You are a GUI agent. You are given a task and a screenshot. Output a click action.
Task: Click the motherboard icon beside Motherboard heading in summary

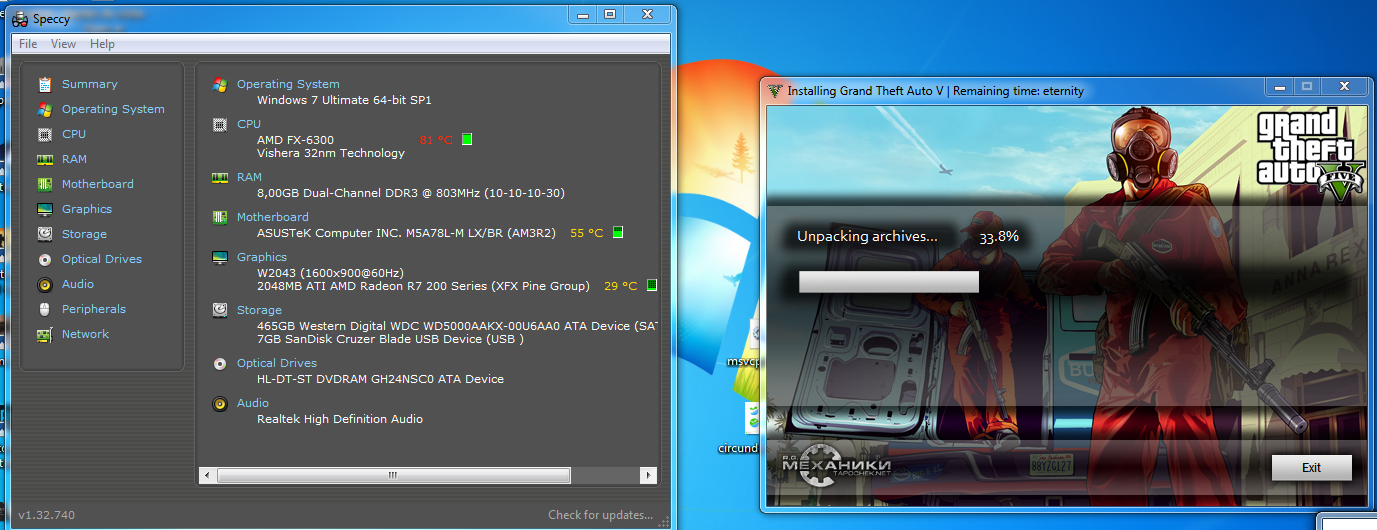point(219,217)
